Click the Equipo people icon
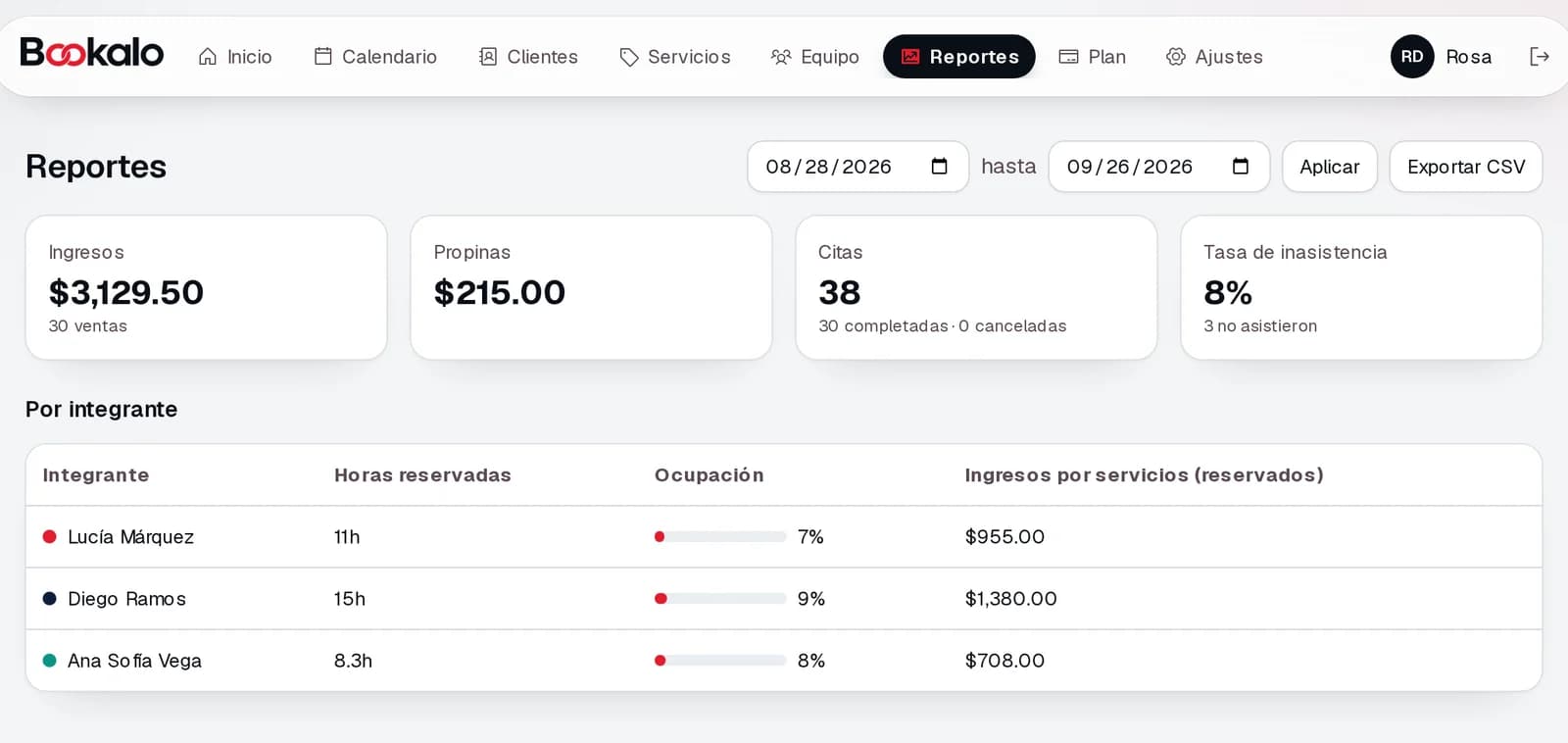This screenshot has width=1568, height=743. coord(781,57)
